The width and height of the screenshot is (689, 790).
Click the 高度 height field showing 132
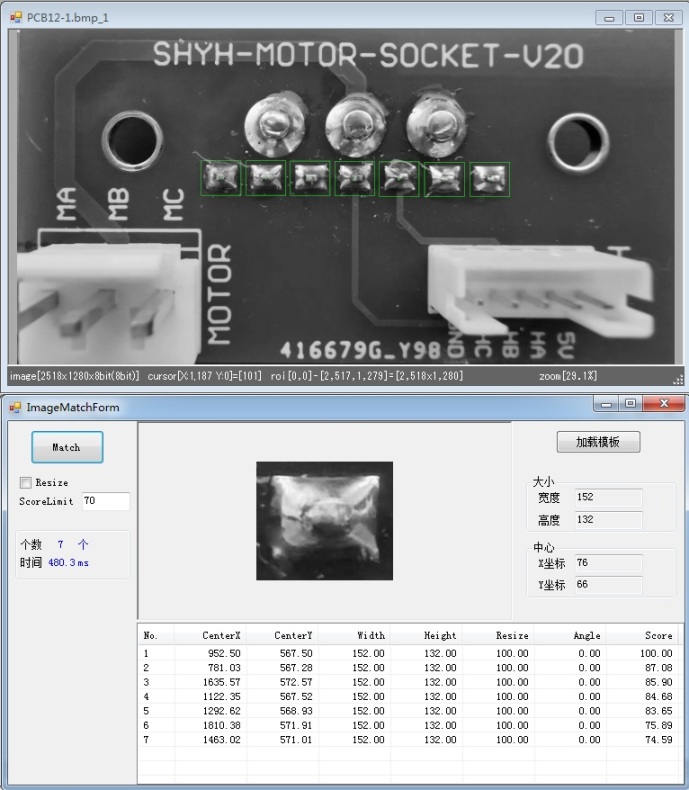click(607, 519)
